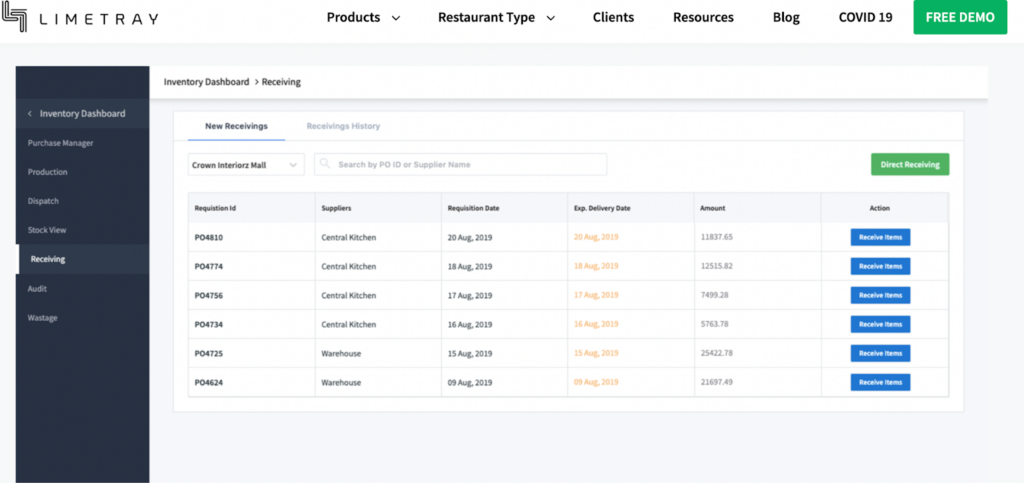Viewport: 1024px width, 483px height.
Task: Select requisition ID PO4624
Action: point(208,382)
